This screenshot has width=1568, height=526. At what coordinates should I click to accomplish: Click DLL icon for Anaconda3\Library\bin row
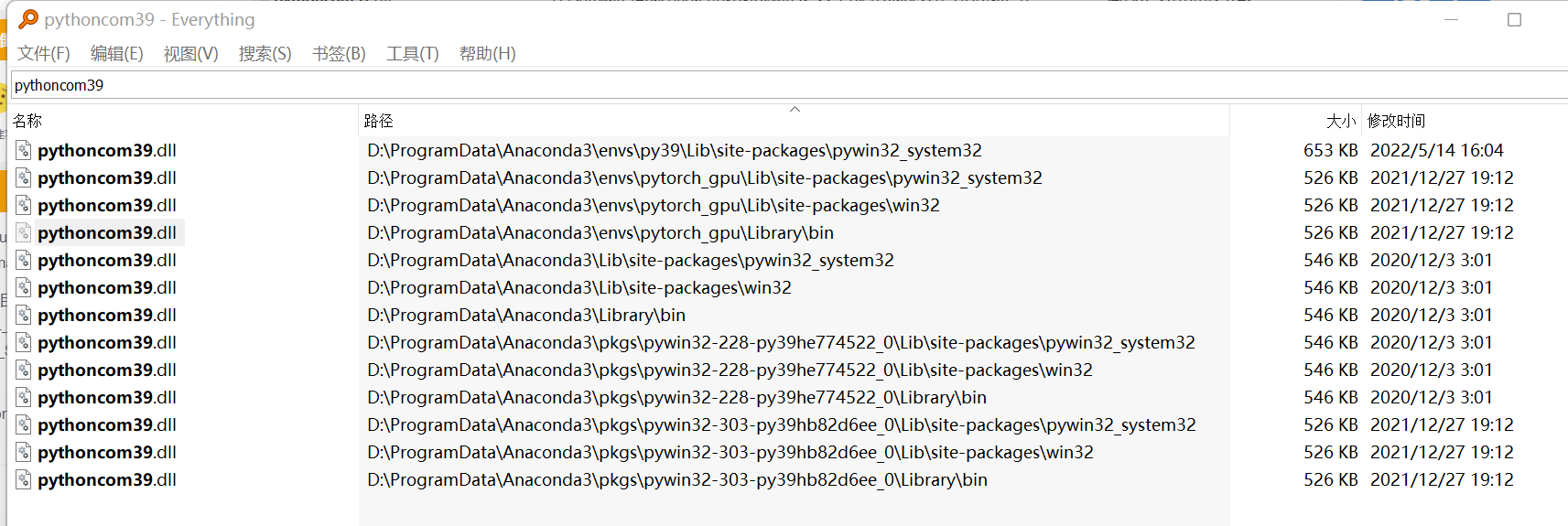tap(24, 315)
